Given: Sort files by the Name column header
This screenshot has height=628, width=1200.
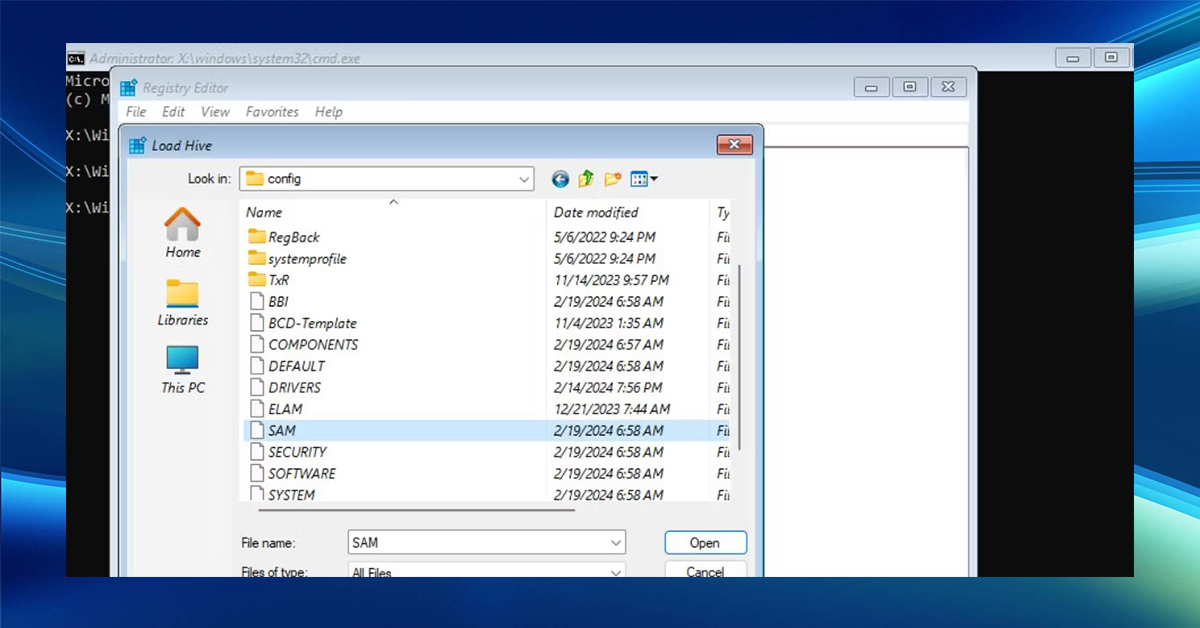Looking at the screenshot, I should pos(264,212).
